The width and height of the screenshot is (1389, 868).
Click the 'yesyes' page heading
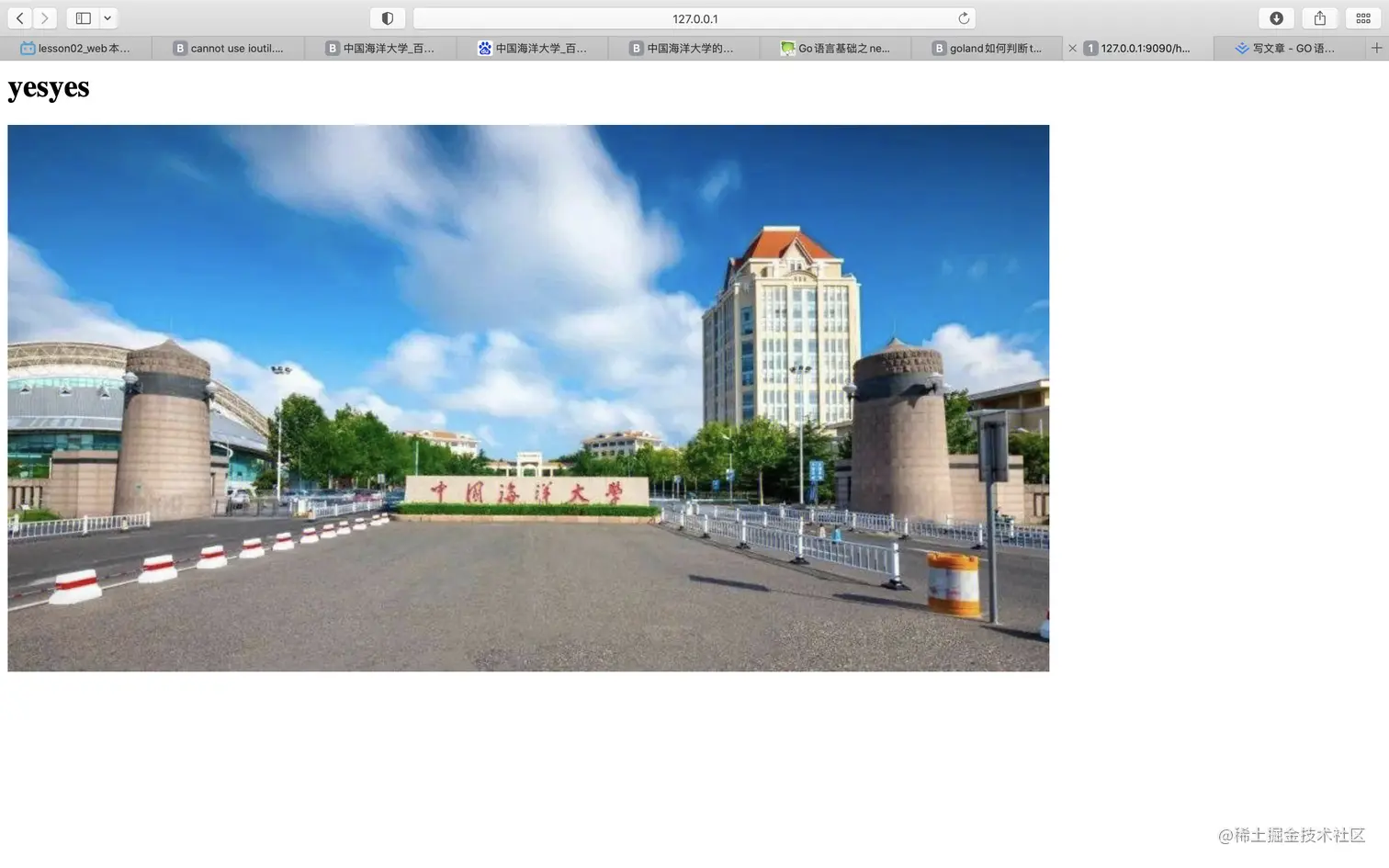(x=49, y=87)
